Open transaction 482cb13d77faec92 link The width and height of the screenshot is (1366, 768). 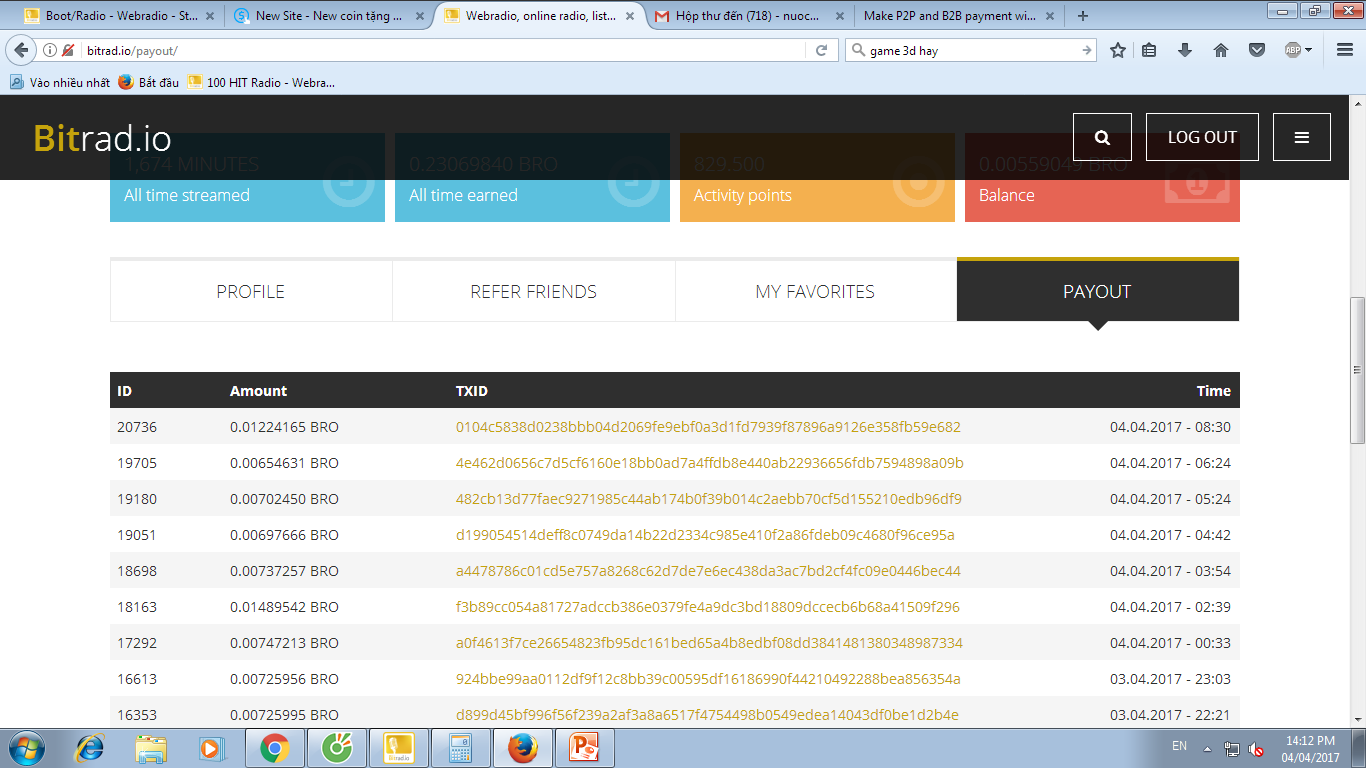click(x=709, y=499)
